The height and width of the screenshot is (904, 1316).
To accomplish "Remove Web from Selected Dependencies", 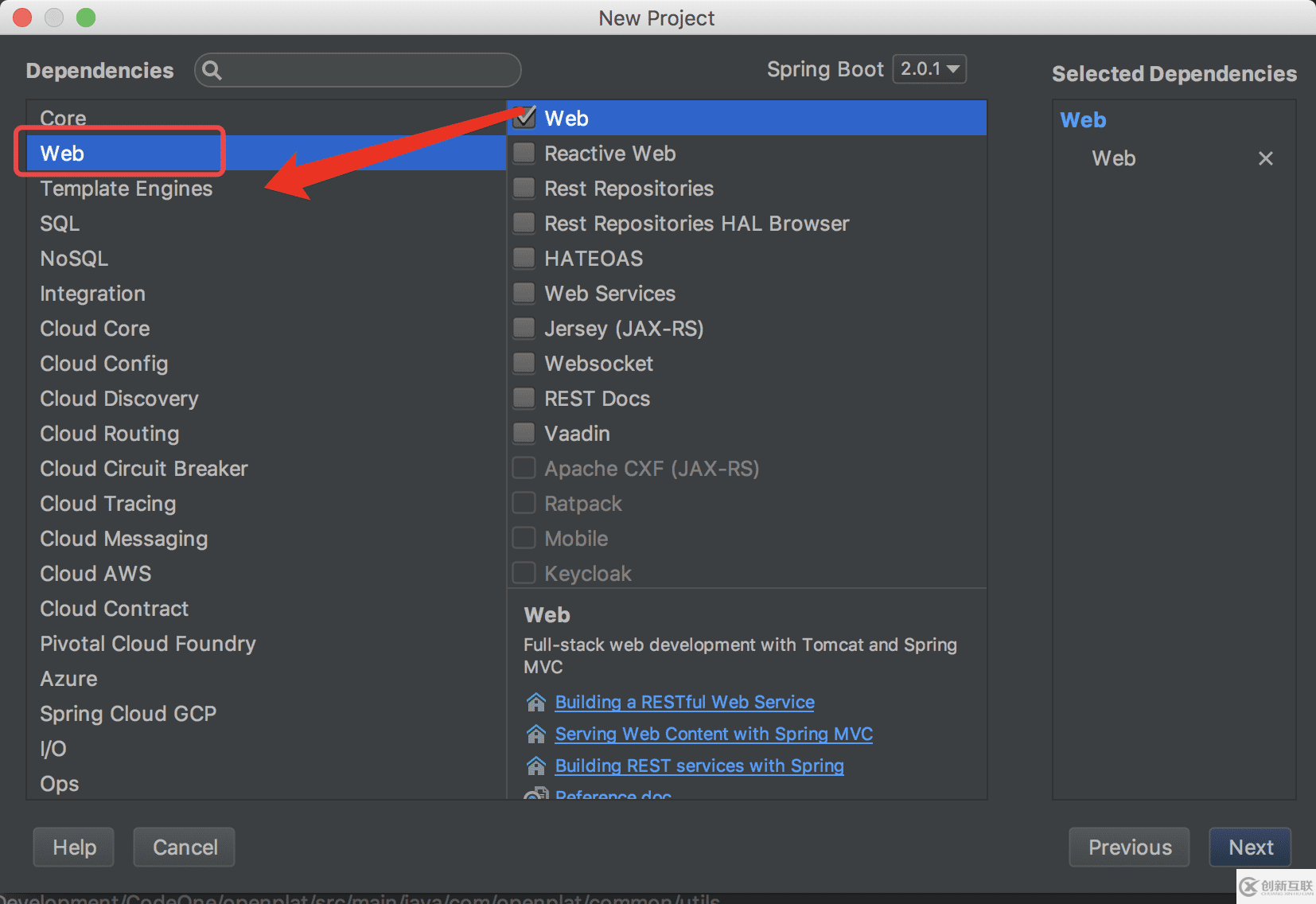I will pyautogui.click(x=1265, y=158).
